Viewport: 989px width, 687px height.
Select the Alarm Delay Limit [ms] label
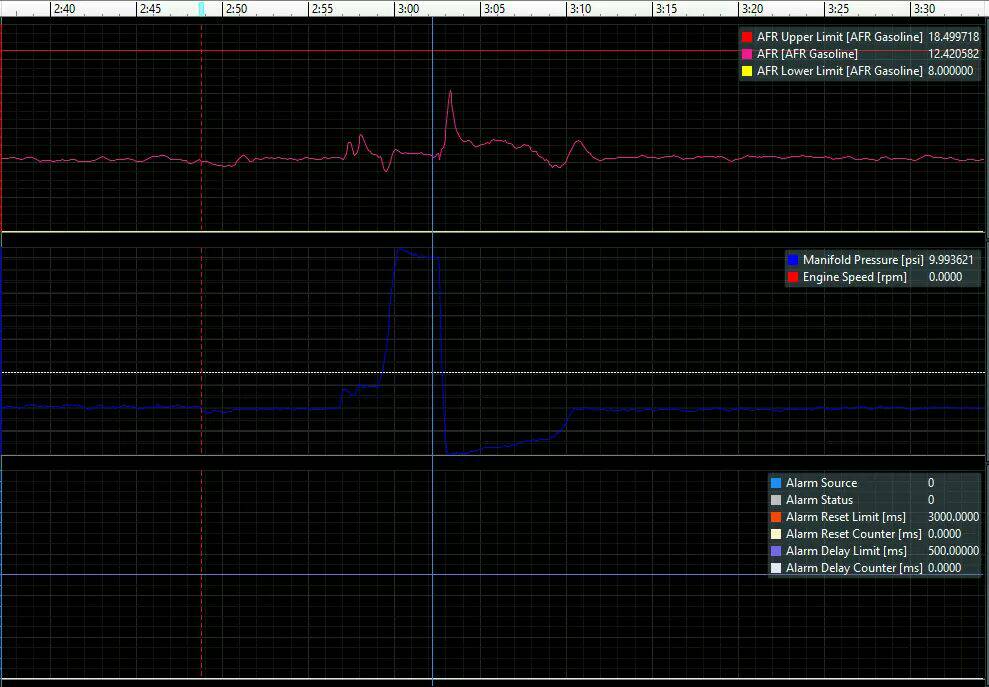[846, 551]
